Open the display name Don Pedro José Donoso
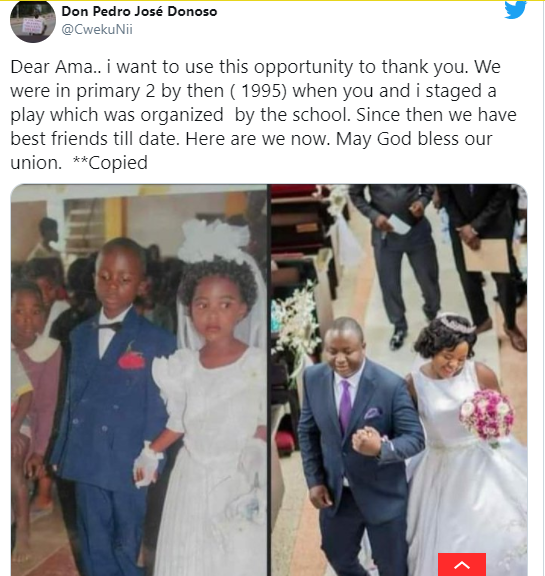 [x=139, y=11]
